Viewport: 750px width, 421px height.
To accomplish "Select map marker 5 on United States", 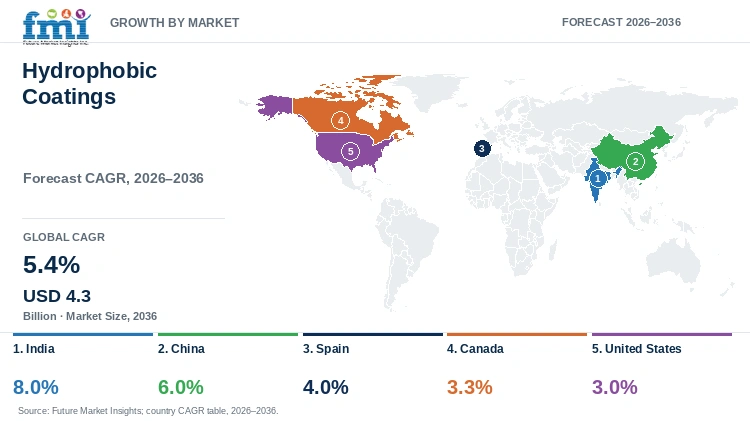I will [351, 152].
